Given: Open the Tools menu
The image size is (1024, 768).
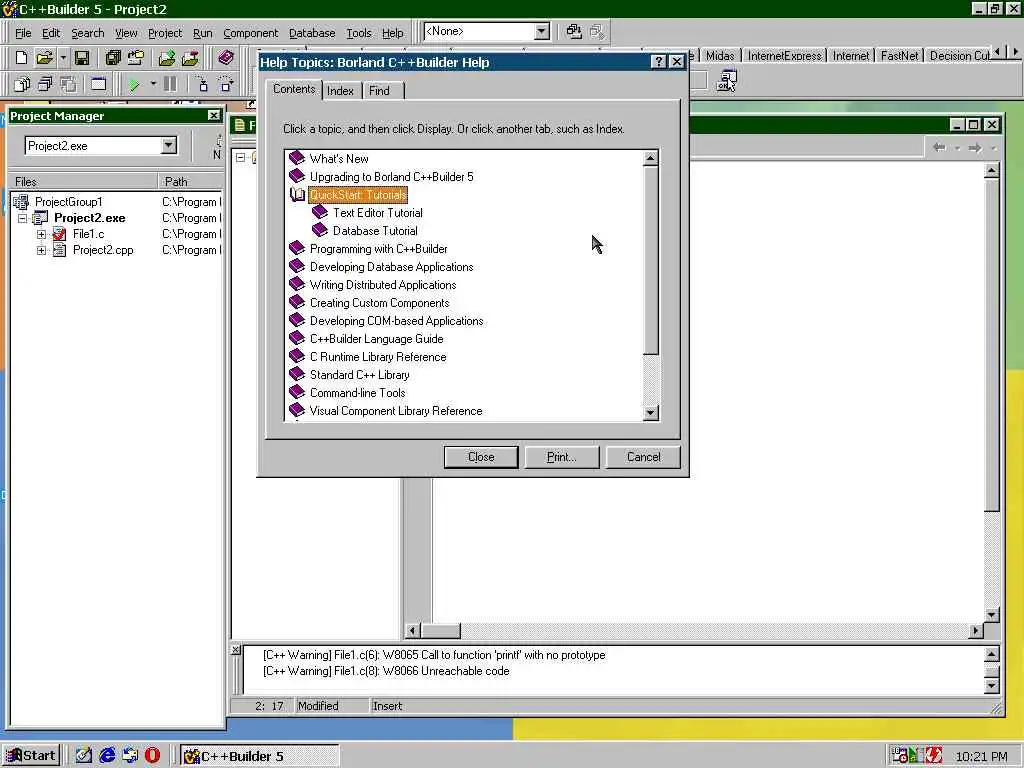Looking at the screenshot, I should click(x=359, y=33).
